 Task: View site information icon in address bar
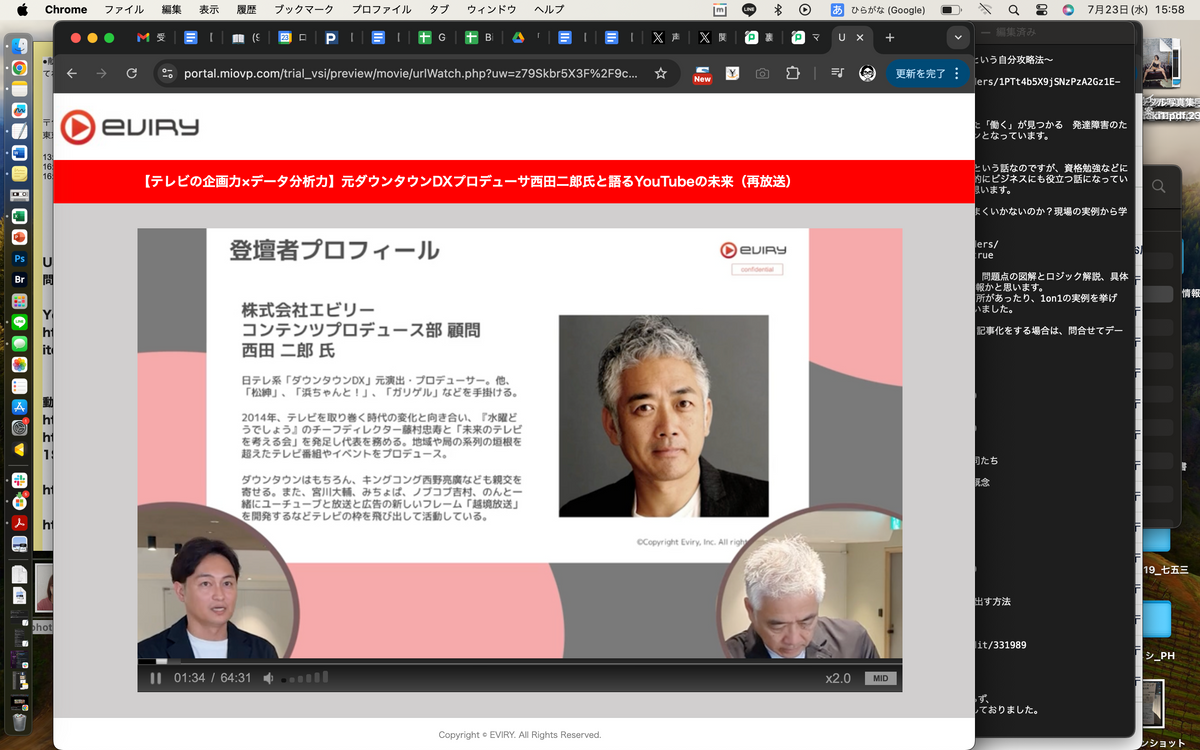168,73
